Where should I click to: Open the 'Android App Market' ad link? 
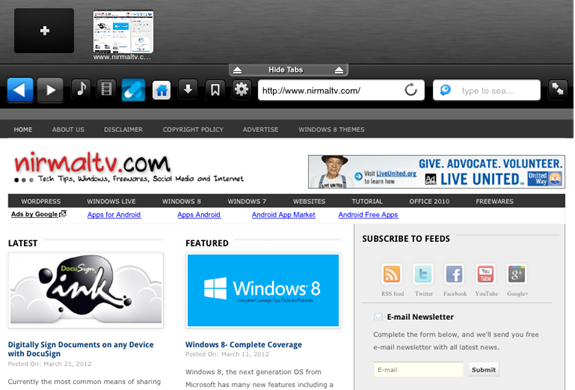click(x=283, y=215)
